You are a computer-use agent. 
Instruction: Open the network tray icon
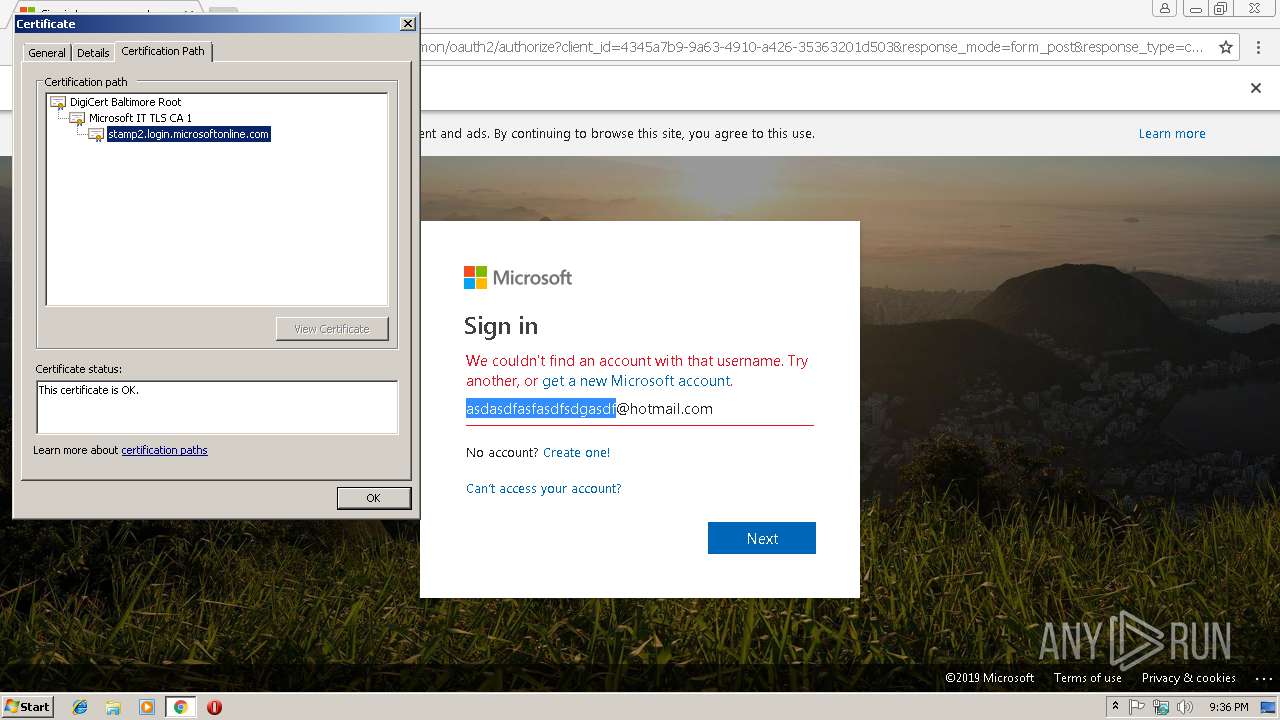click(1161, 707)
